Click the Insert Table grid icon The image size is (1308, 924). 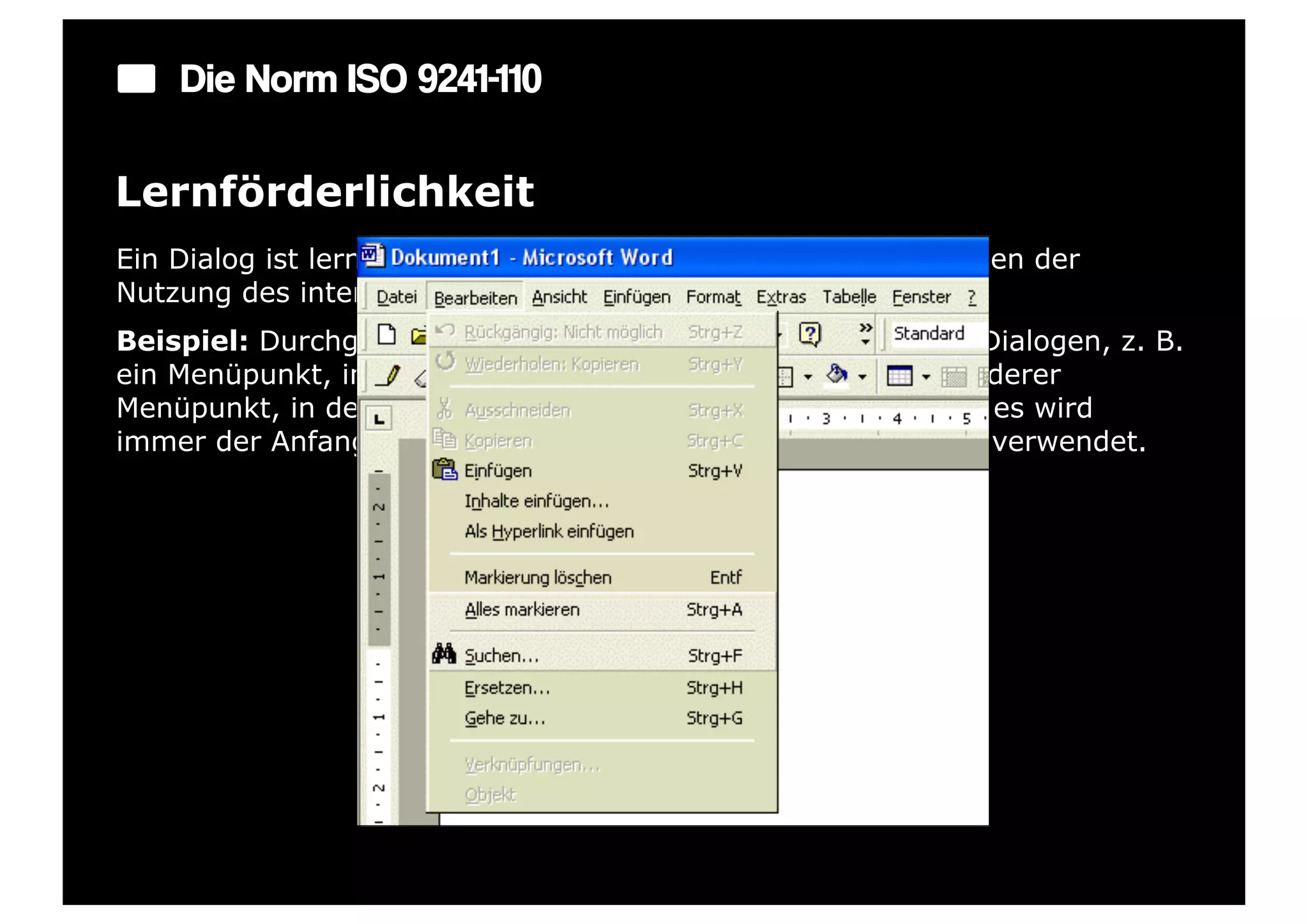[899, 375]
